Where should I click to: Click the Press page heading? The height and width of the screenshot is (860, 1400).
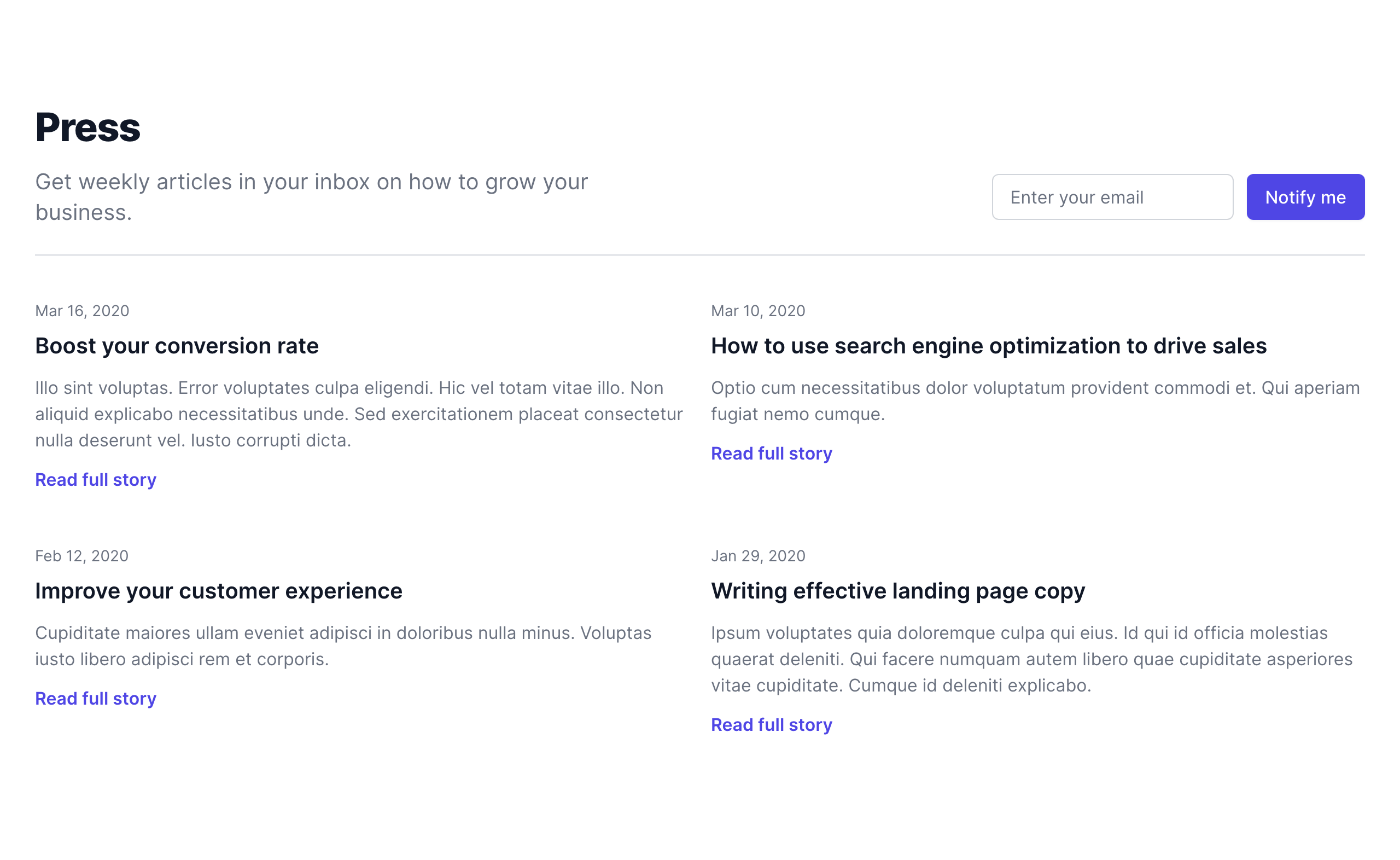87,127
